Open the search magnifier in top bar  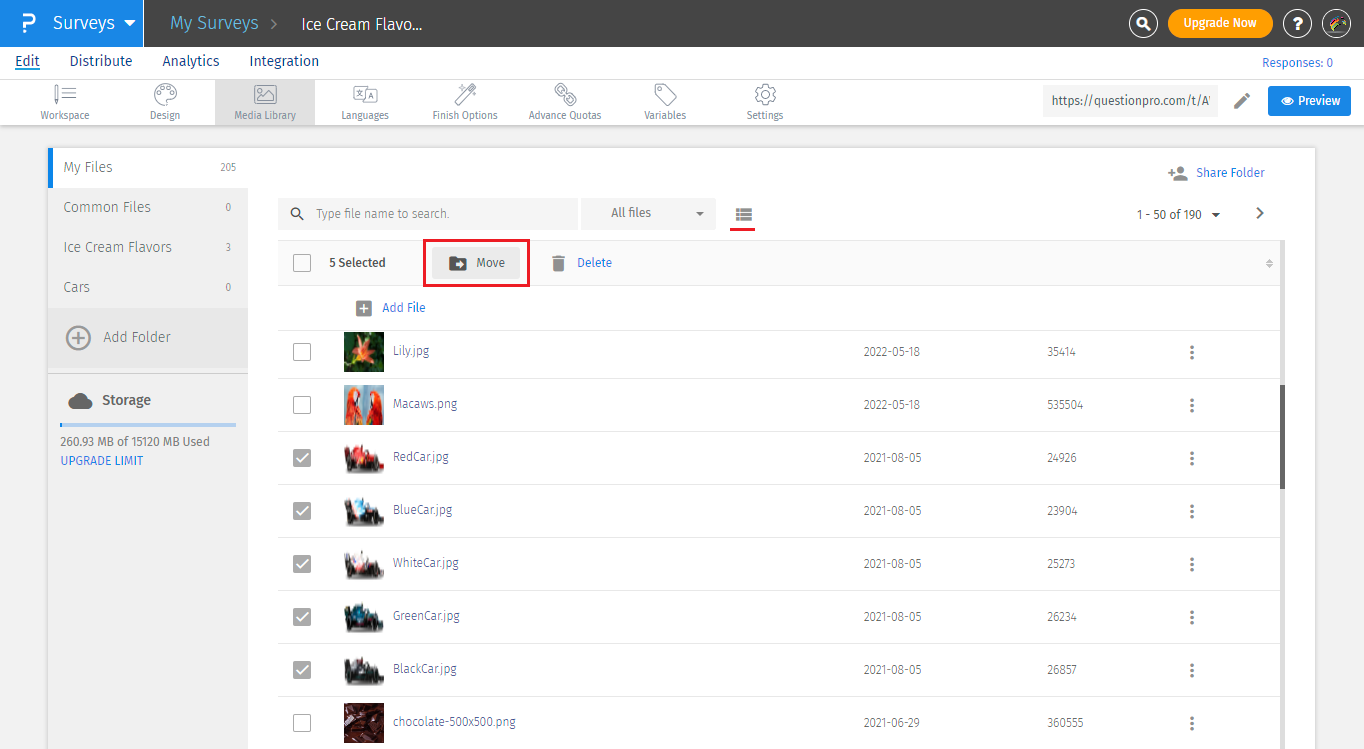(x=1143, y=23)
